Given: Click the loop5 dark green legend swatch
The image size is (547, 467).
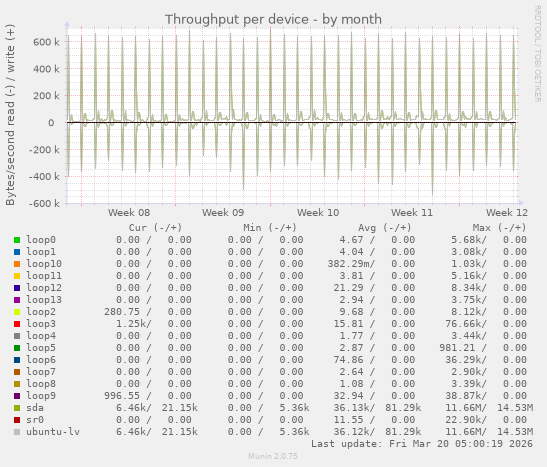Looking at the screenshot, I should click(17, 348).
